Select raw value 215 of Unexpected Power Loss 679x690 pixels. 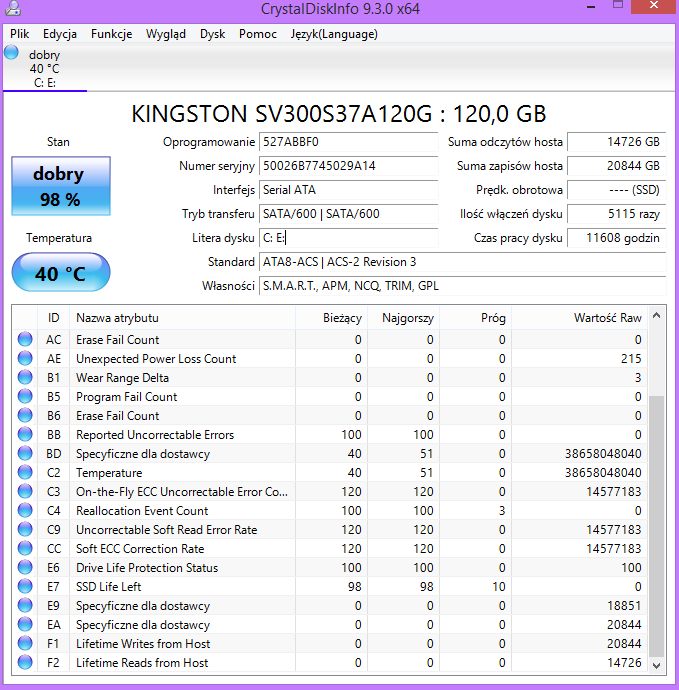point(631,359)
